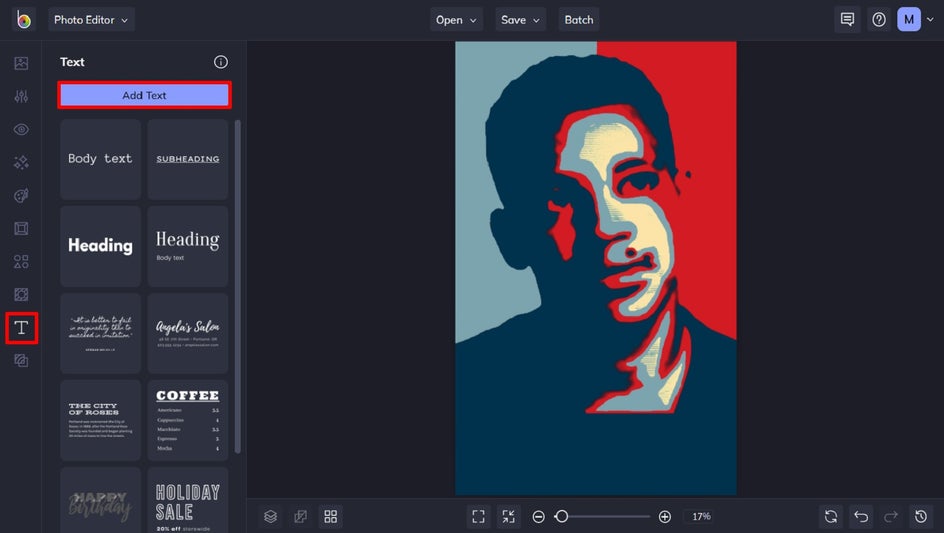
Task: Open the Layers panel icon
Action: tap(270, 516)
